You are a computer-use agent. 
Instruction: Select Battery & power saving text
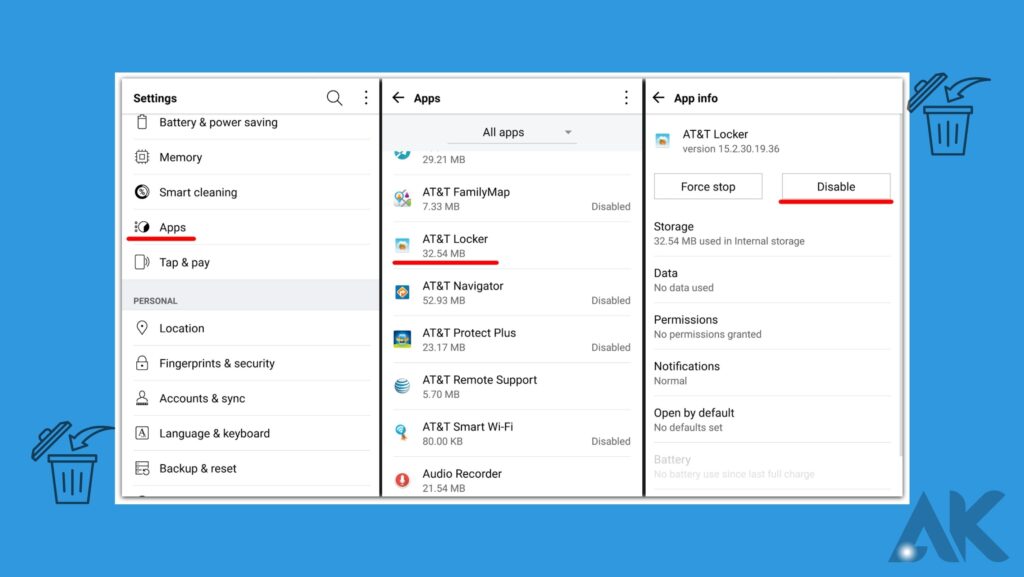pos(218,122)
